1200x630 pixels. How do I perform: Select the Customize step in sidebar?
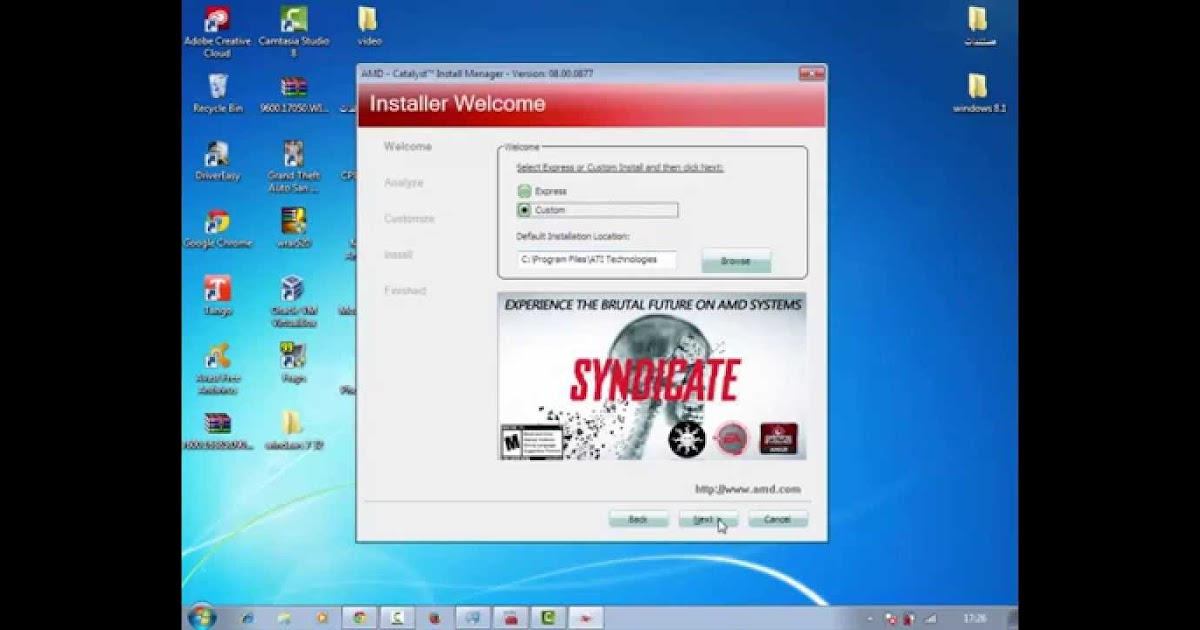[409, 219]
